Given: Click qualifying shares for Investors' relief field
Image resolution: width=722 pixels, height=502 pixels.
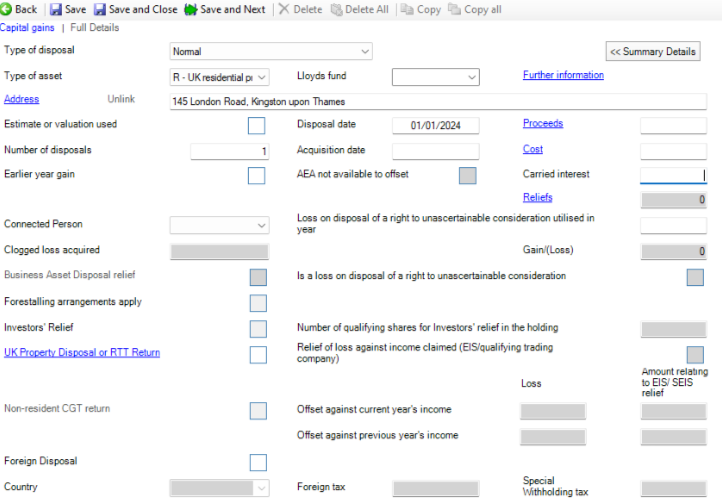Looking at the screenshot, I should [x=673, y=329].
